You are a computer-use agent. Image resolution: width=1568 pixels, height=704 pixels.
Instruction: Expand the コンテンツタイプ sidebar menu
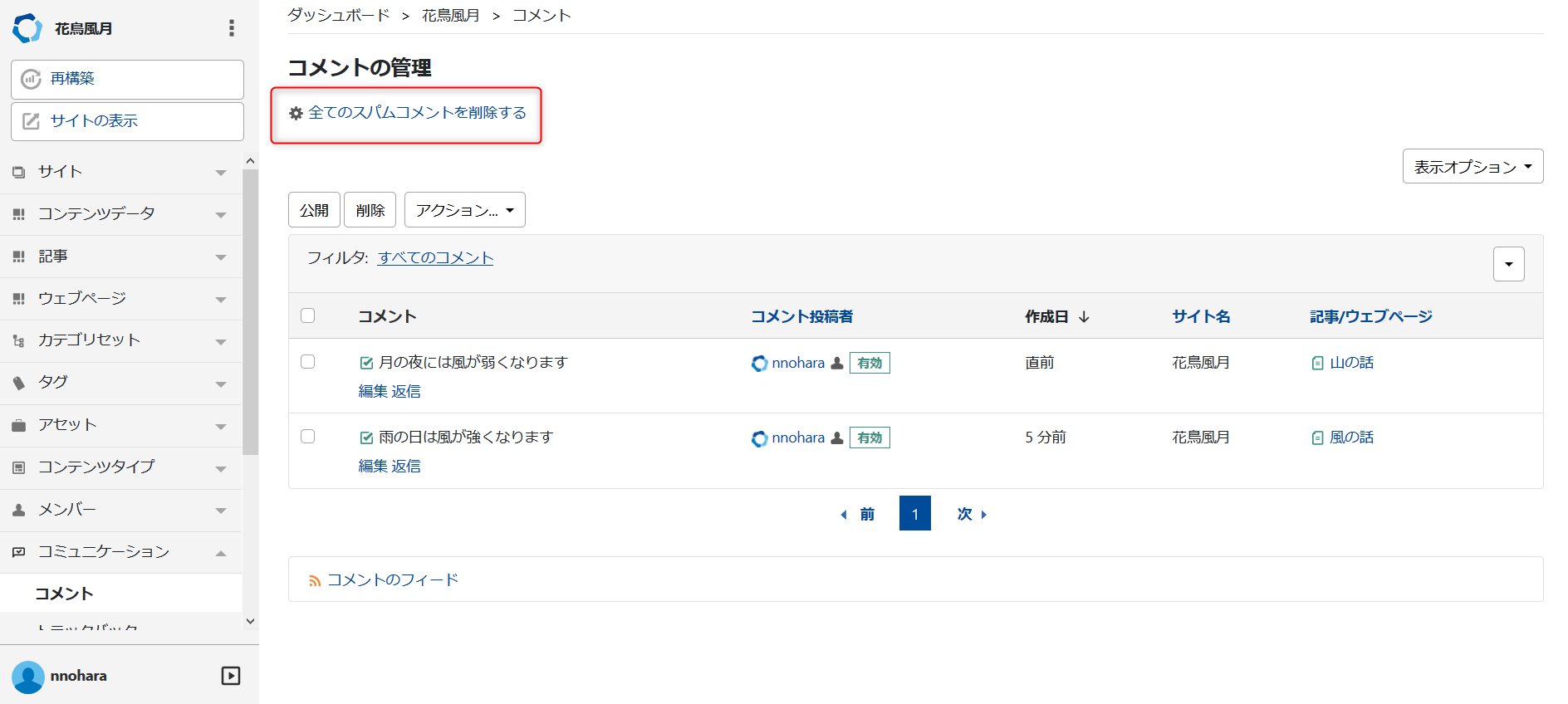coord(221,469)
